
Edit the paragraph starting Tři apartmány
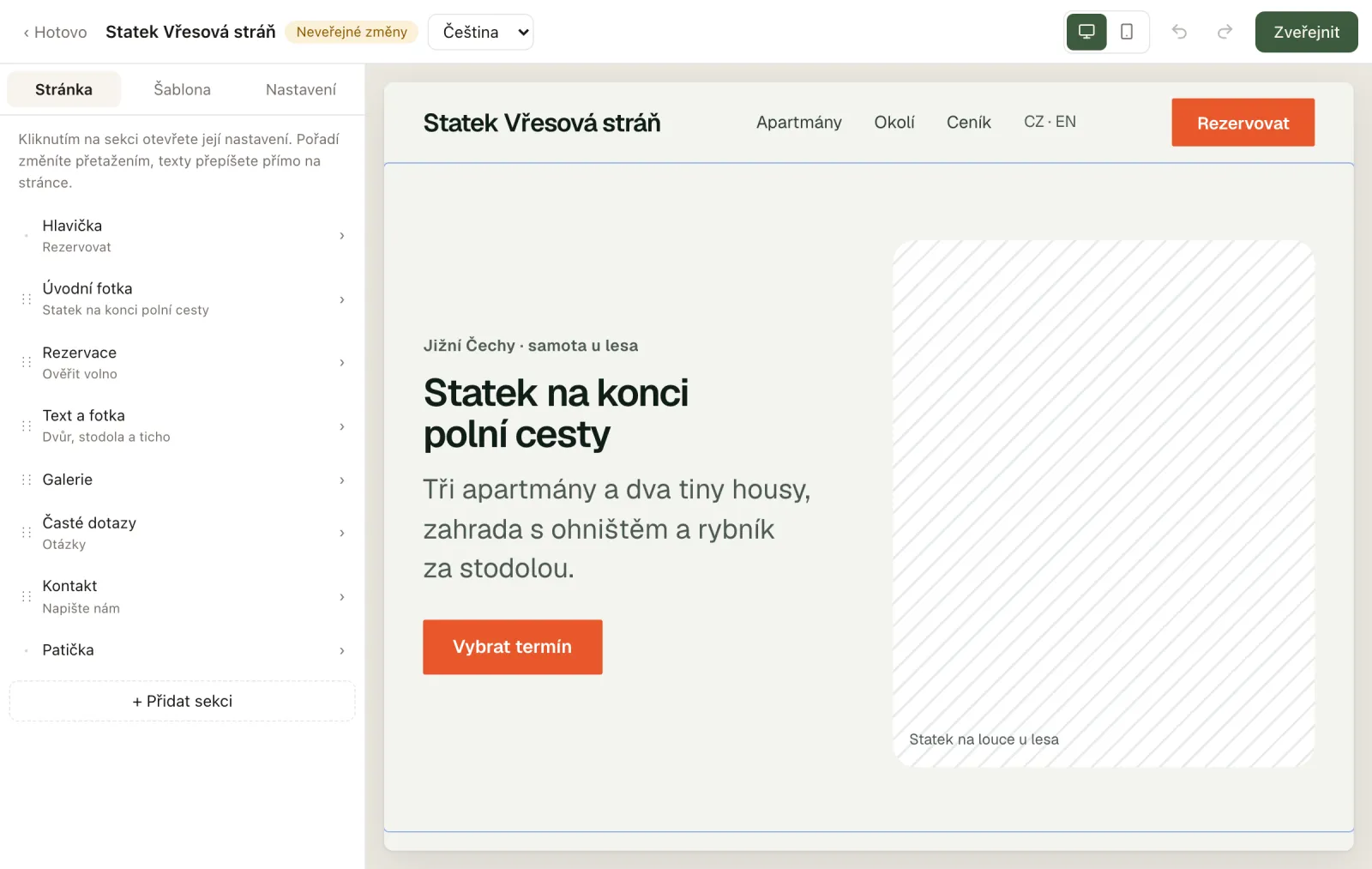pyautogui.click(x=617, y=528)
